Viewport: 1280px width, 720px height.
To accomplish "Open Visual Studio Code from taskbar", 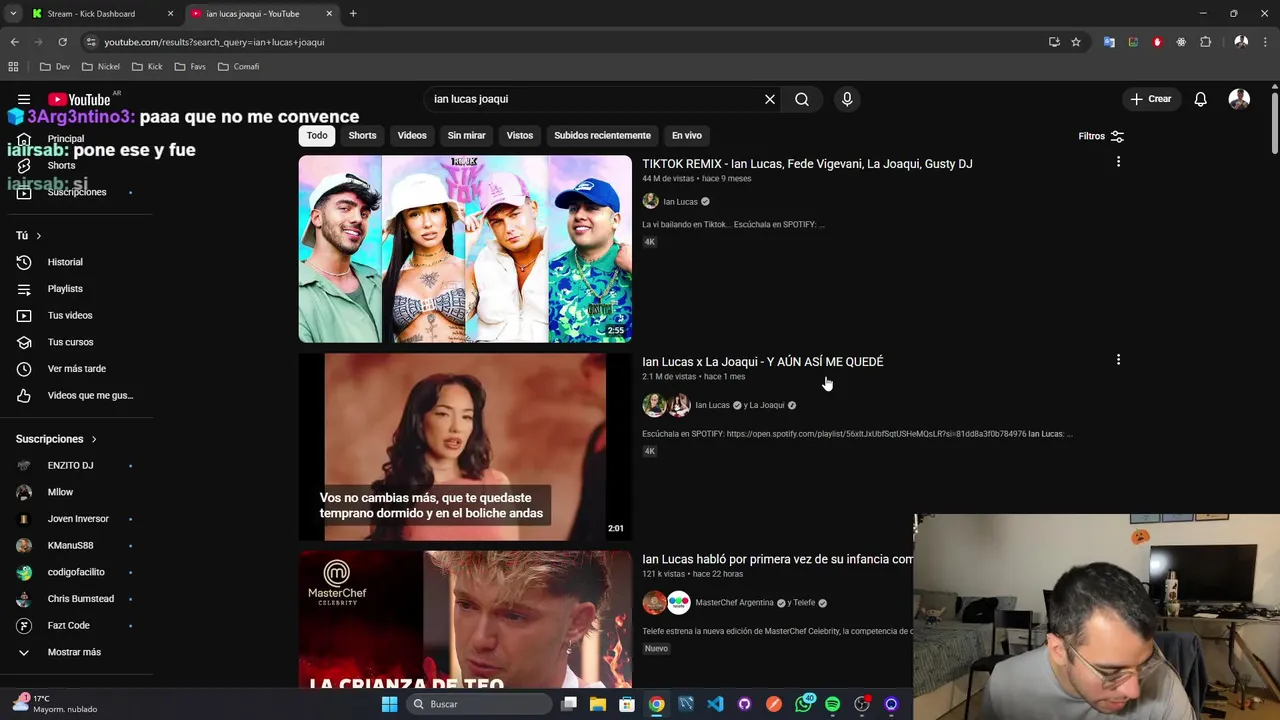I will click(715, 704).
